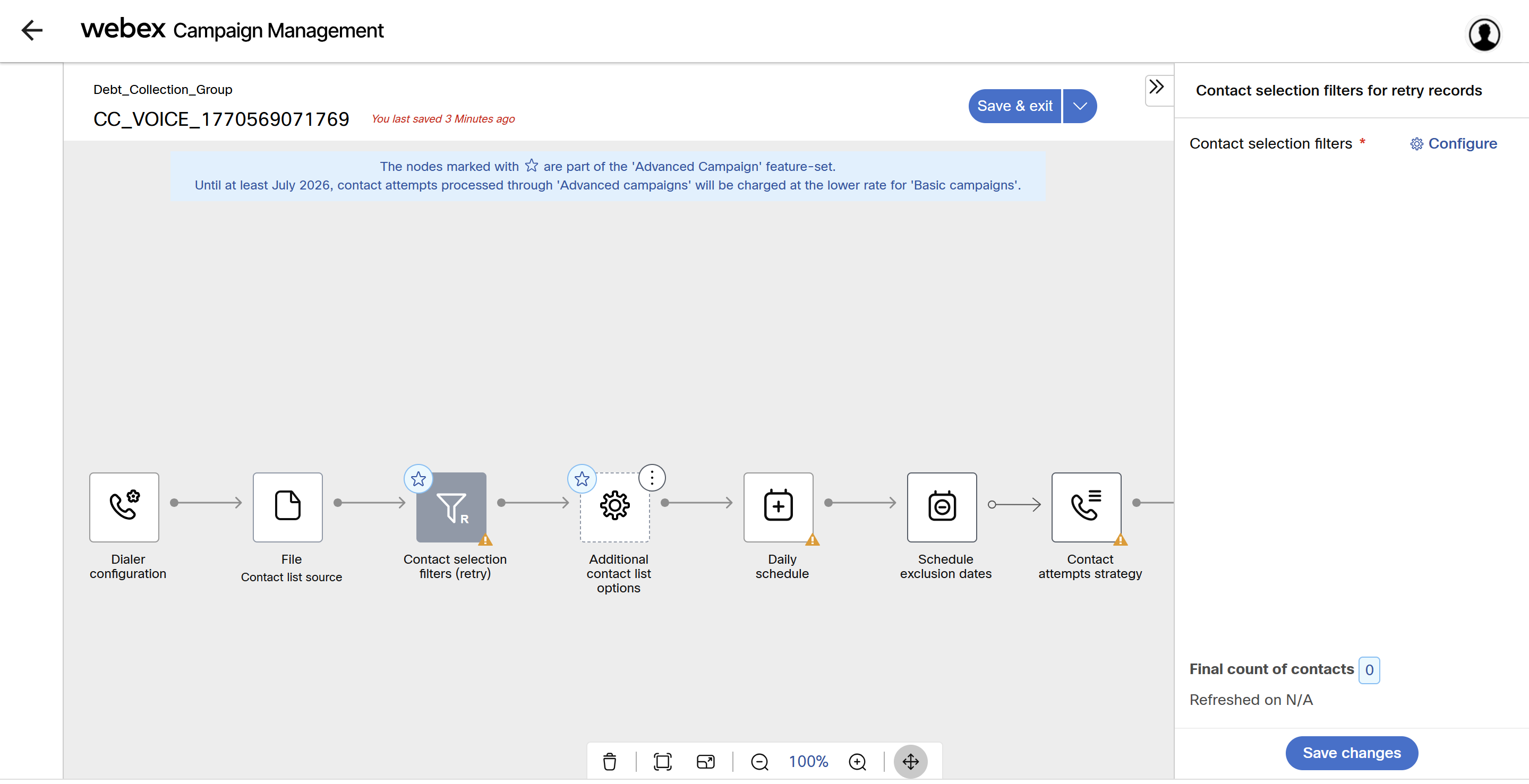Select the Schedule exclusion dates node
The image size is (1529, 784).
click(942, 506)
